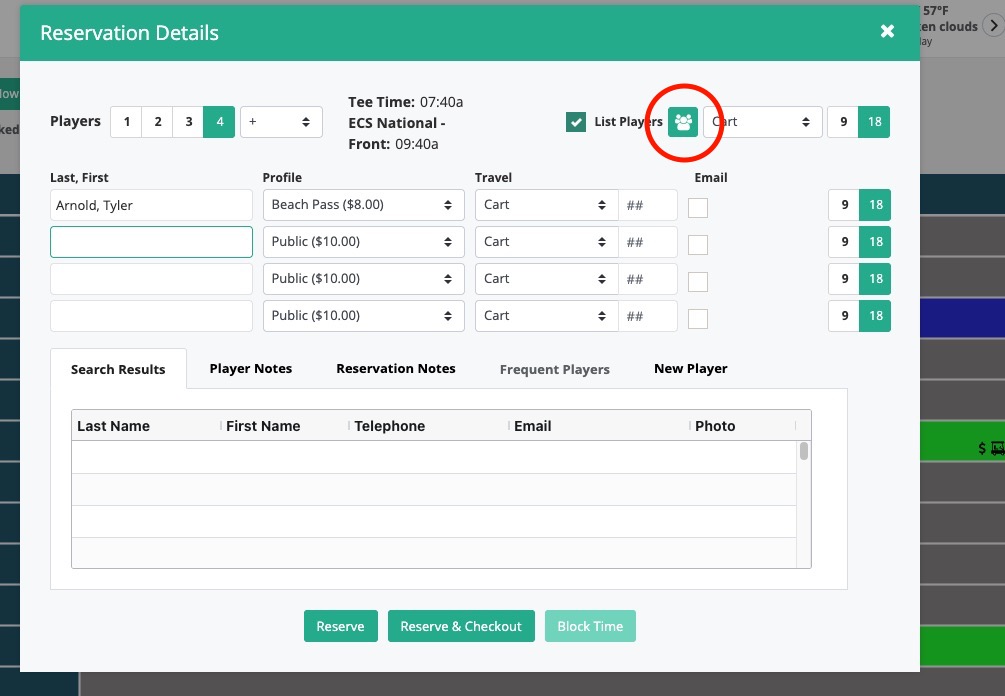Set all players to 18 holes
1005x696 pixels.
click(874, 122)
